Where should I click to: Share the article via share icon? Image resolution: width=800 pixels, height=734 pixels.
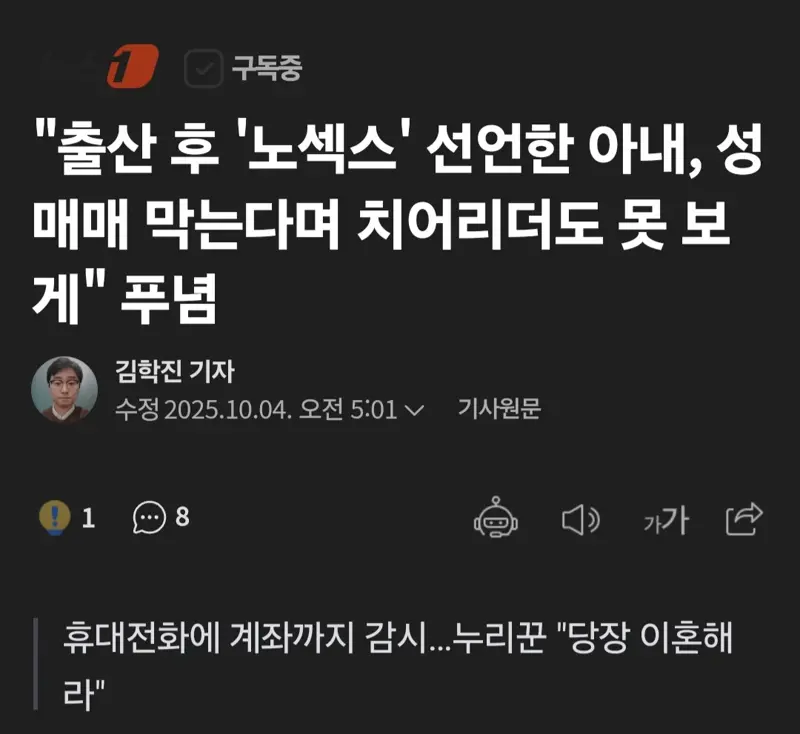[x=744, y=519]
